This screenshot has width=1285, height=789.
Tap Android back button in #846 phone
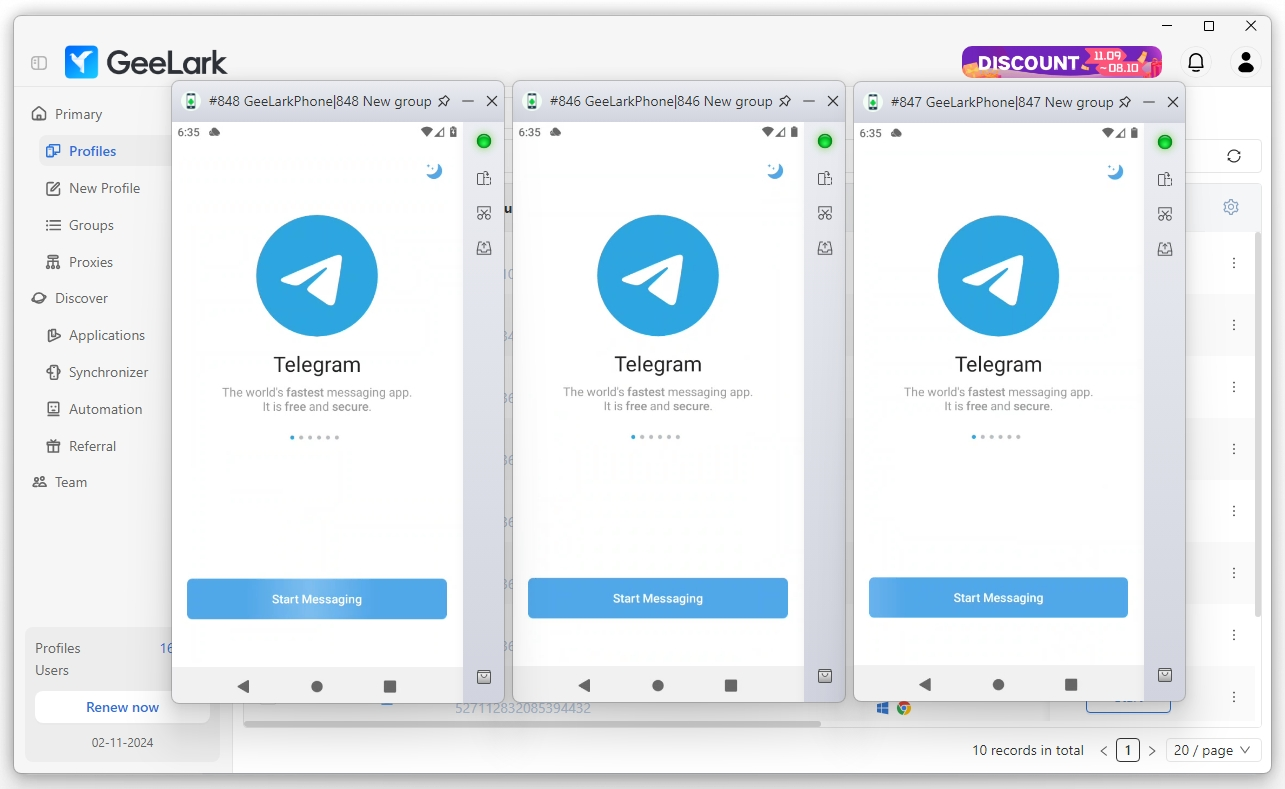[584, 685]
